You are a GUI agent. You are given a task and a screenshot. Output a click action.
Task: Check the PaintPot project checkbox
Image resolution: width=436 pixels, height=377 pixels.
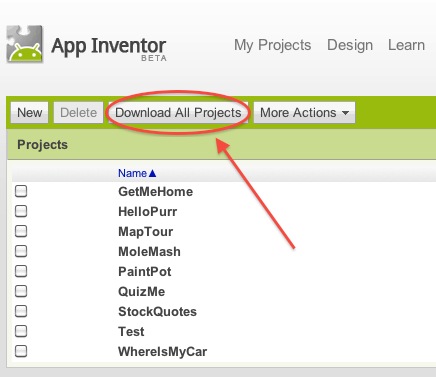coord(21,271)
